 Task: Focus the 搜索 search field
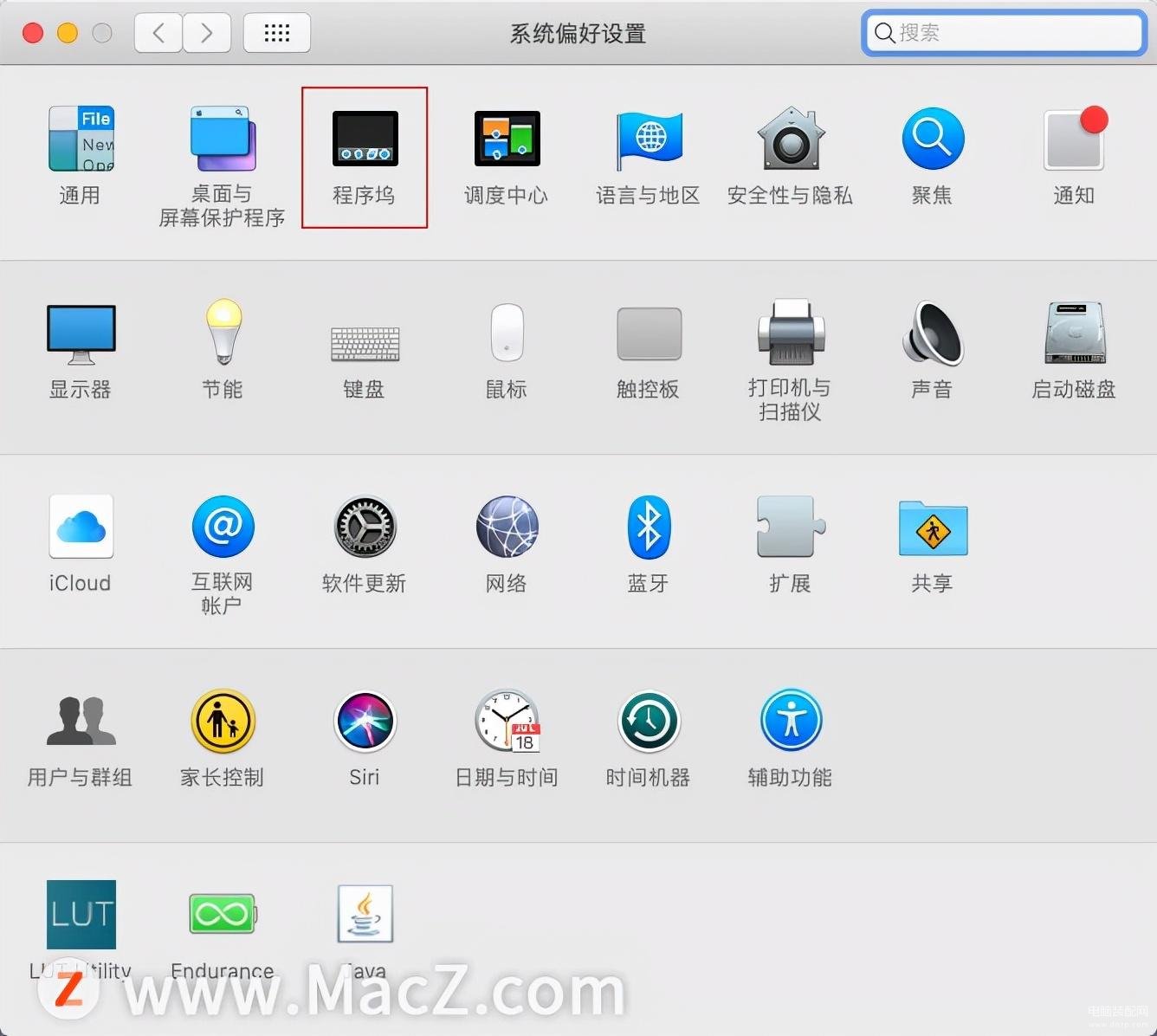coord(1005,33)
